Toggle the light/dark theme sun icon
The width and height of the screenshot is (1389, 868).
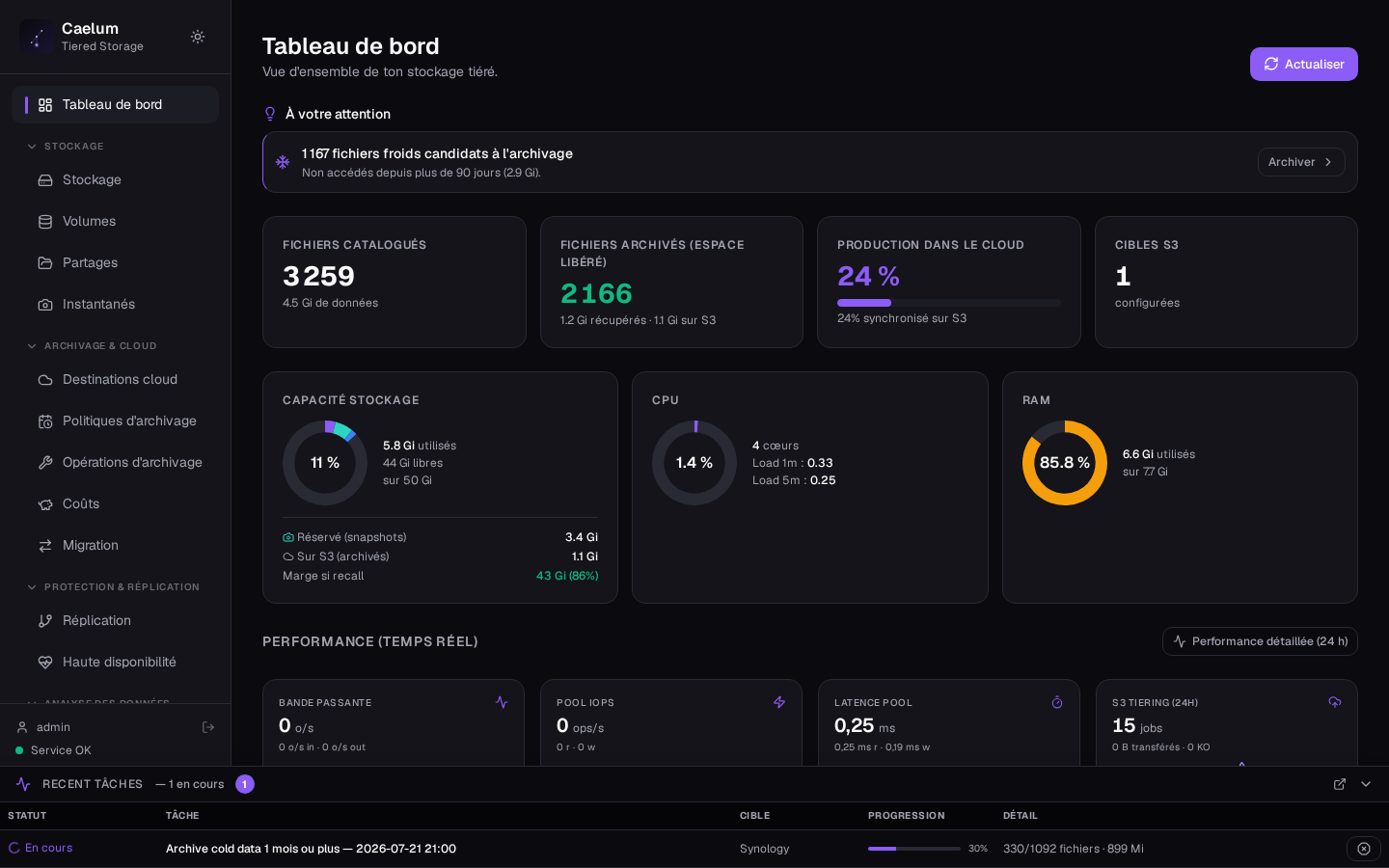tap(198, 37)
